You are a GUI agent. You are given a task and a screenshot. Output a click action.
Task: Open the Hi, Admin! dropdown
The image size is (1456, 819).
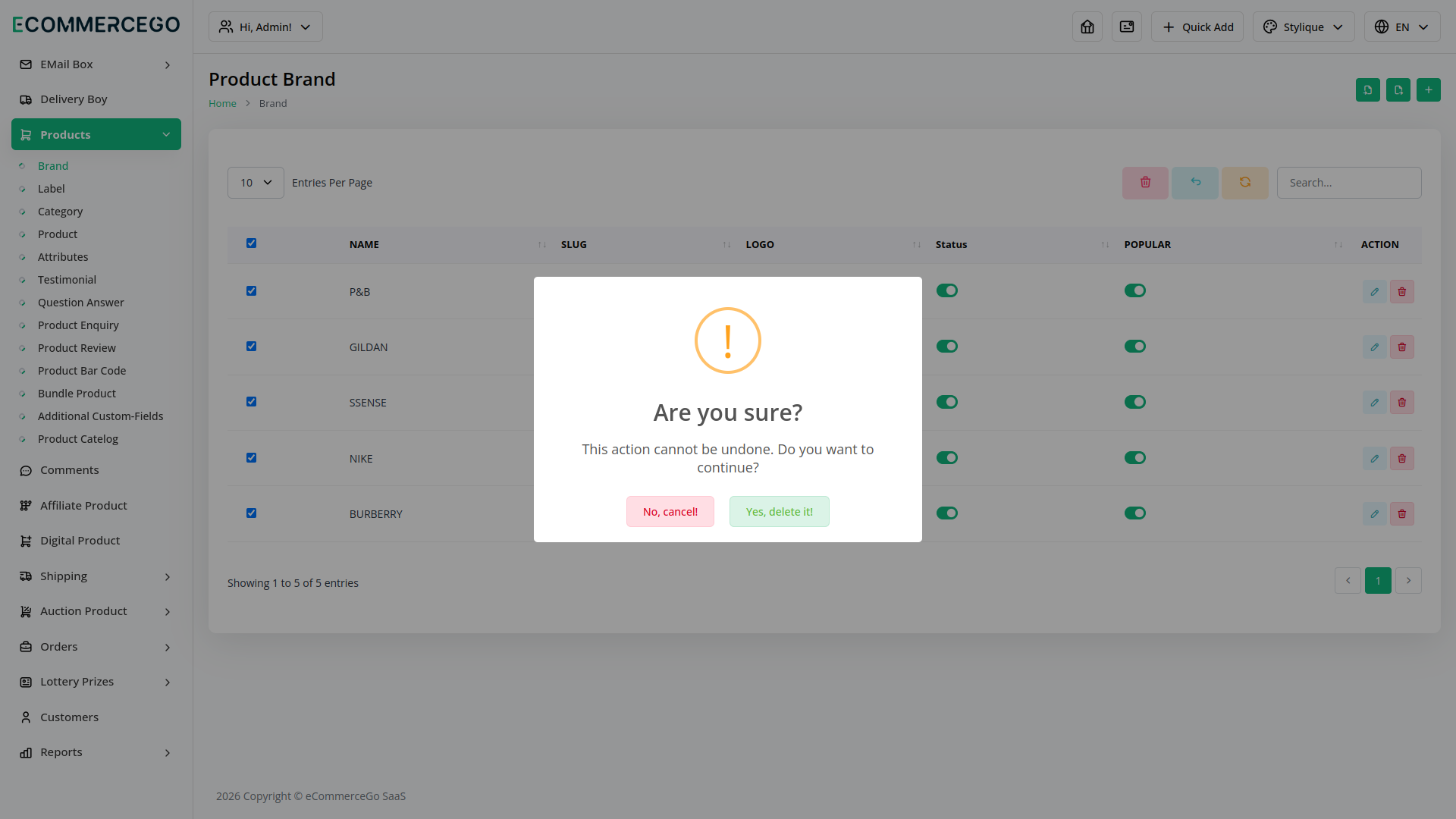point(265,27)
